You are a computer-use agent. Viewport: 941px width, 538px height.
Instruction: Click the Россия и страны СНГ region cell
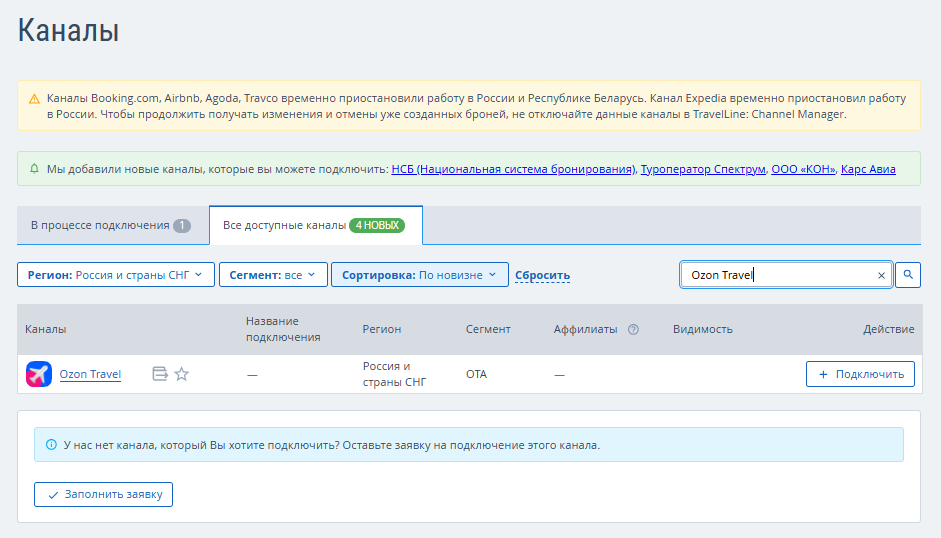pyautogui.click(x=395, y=374)
